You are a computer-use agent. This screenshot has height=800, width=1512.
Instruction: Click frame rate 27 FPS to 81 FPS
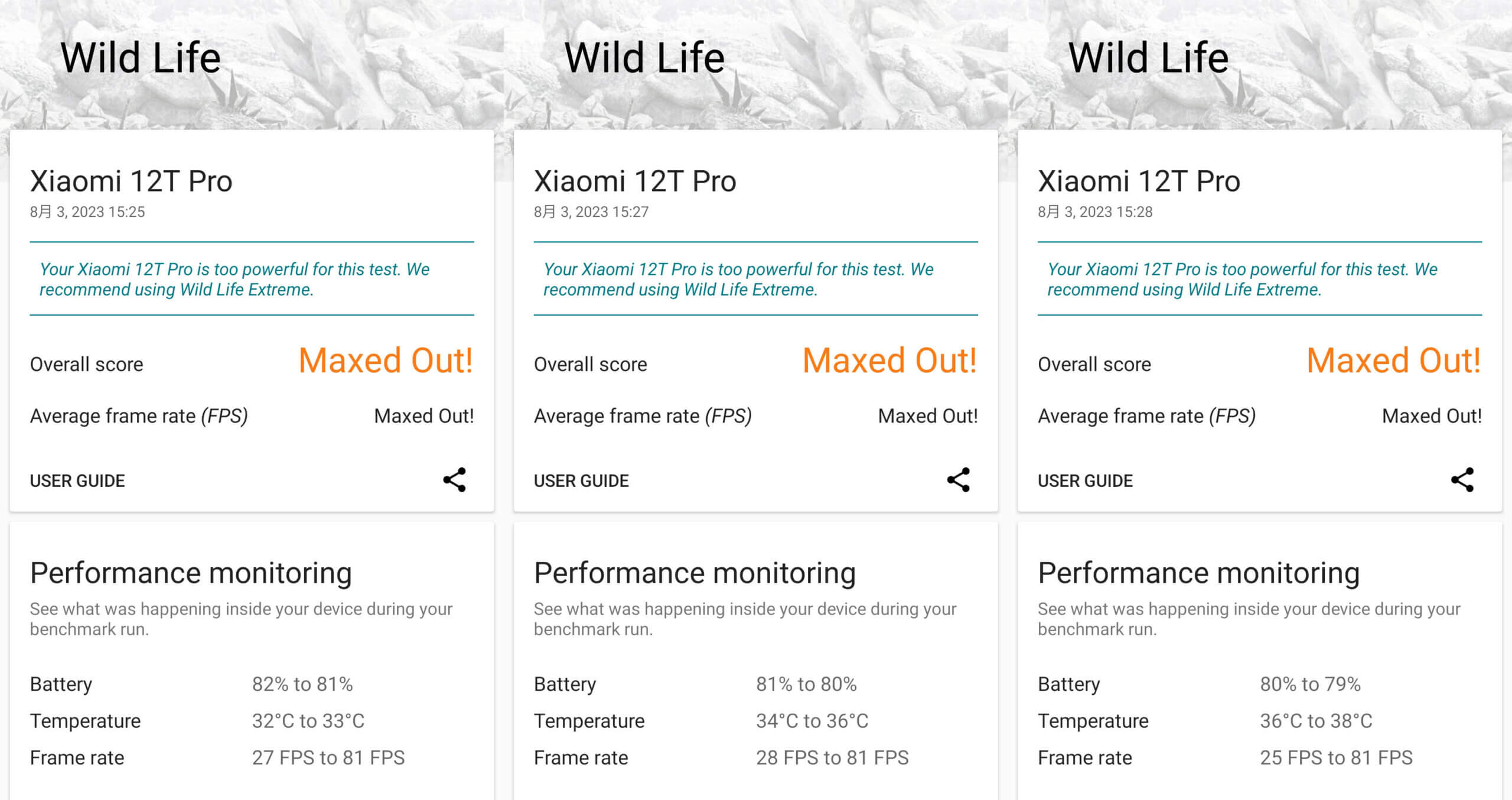click(328, 757)
